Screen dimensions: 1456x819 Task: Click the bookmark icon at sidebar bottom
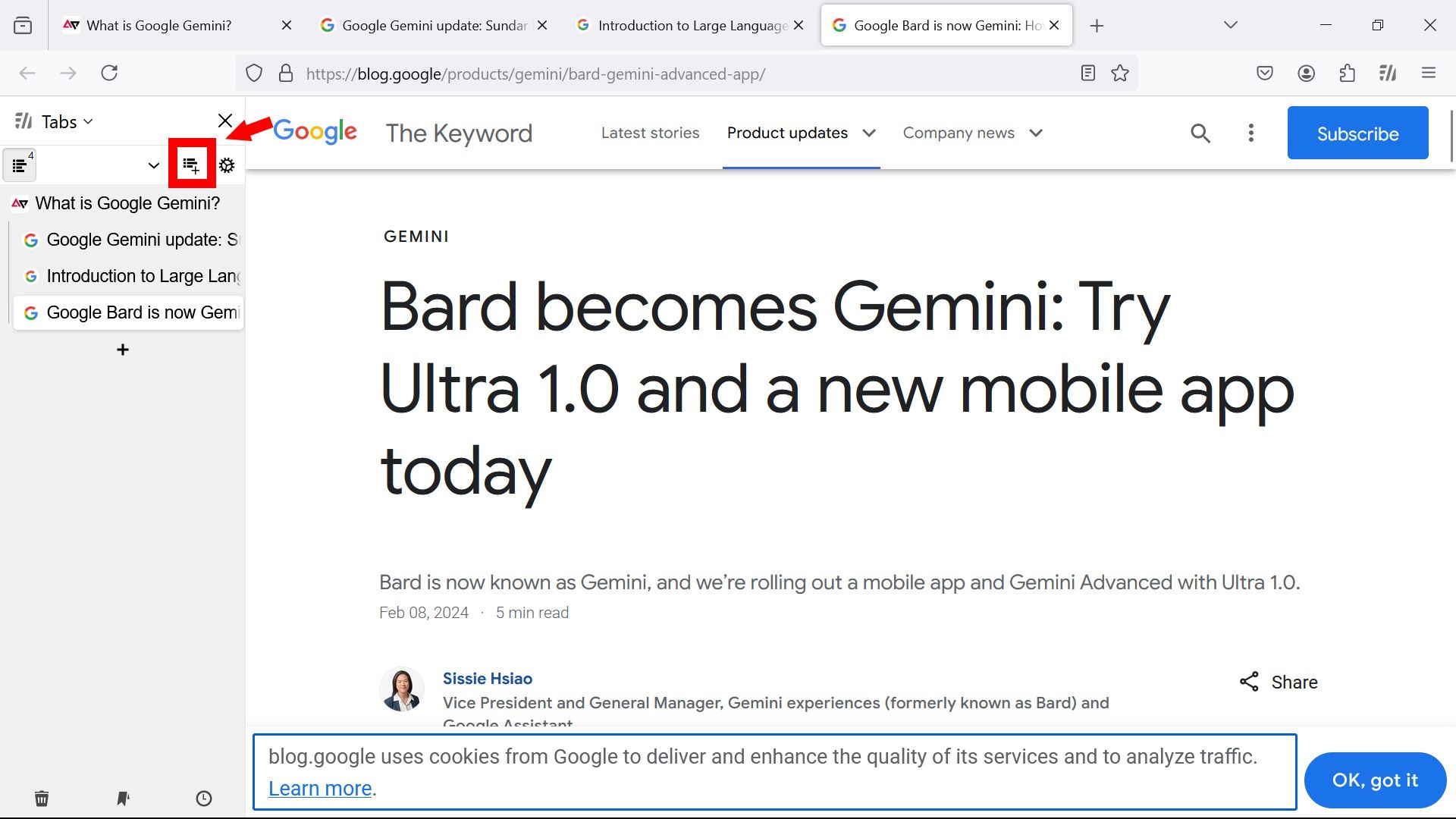click(122, 798)
